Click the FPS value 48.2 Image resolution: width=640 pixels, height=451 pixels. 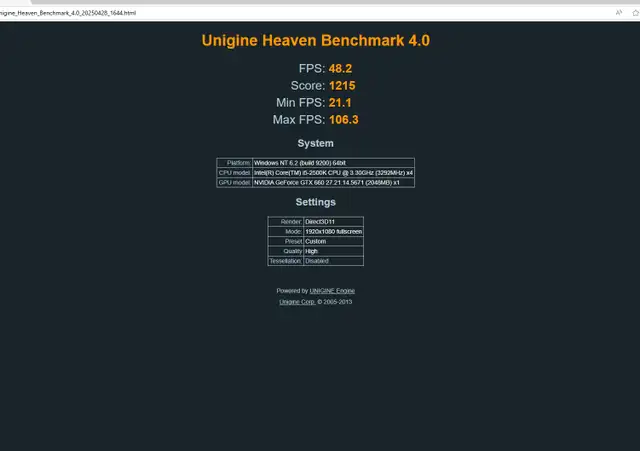click(x=340, y=68)
